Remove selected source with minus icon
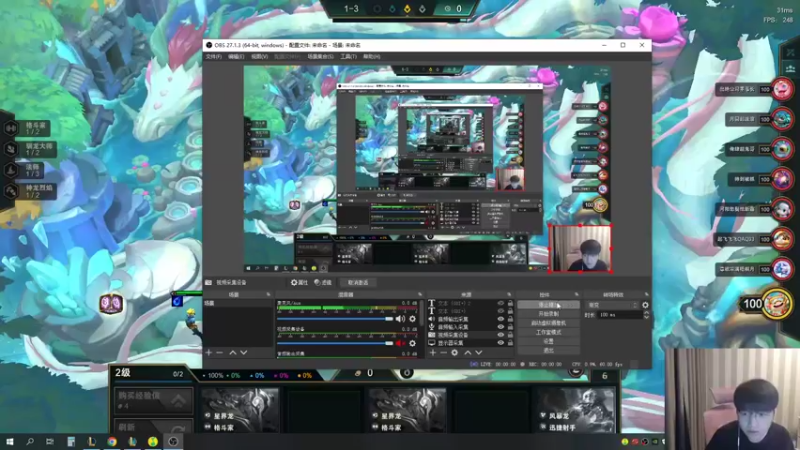The width and height of the screenshot is (800, 450). point(443,353)
